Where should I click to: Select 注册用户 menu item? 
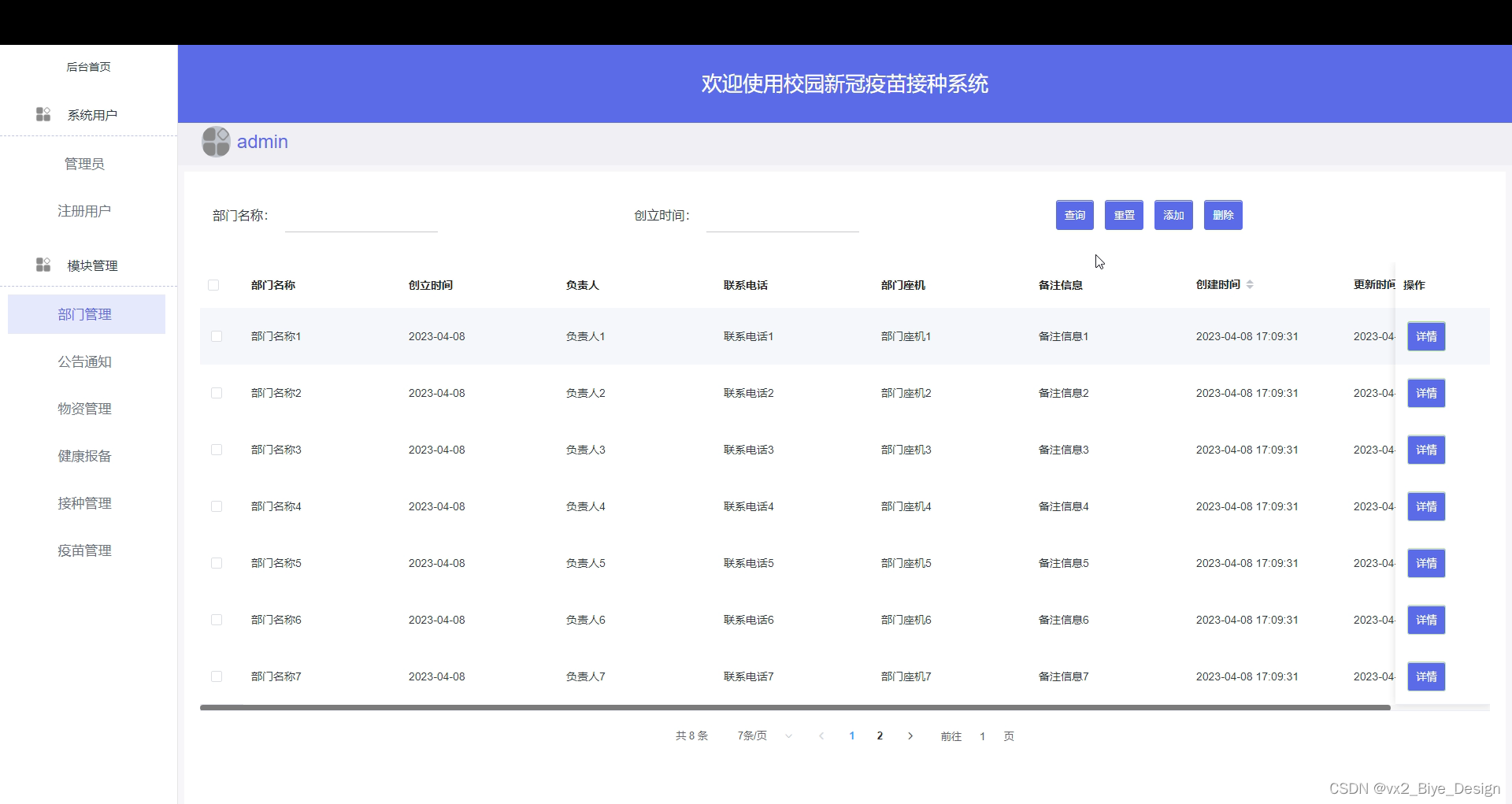click(x=84, y=211)
